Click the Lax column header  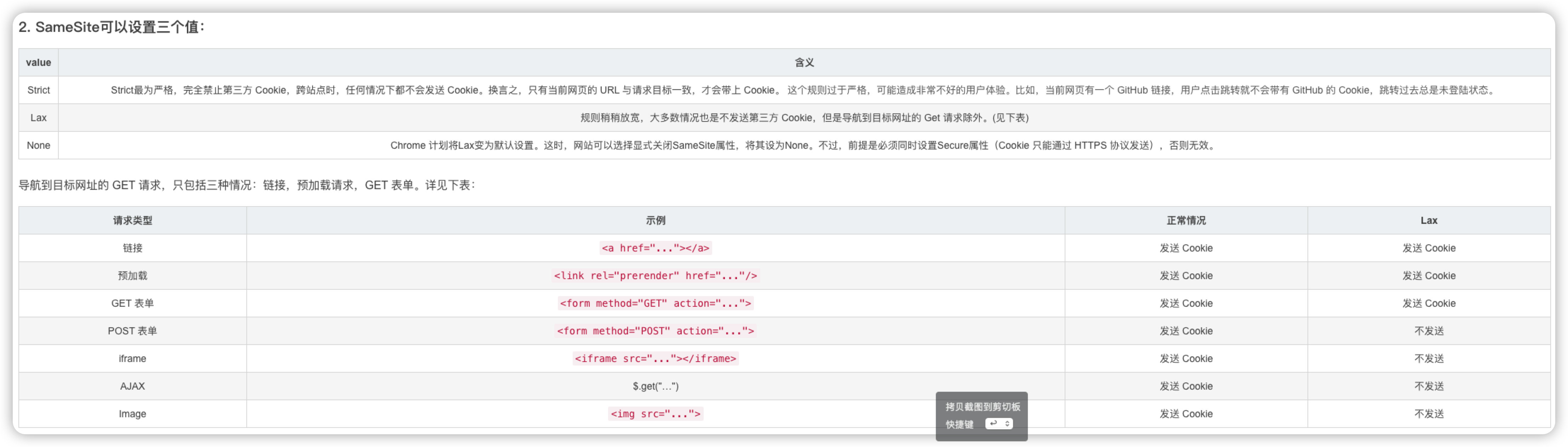(1428, 220)
